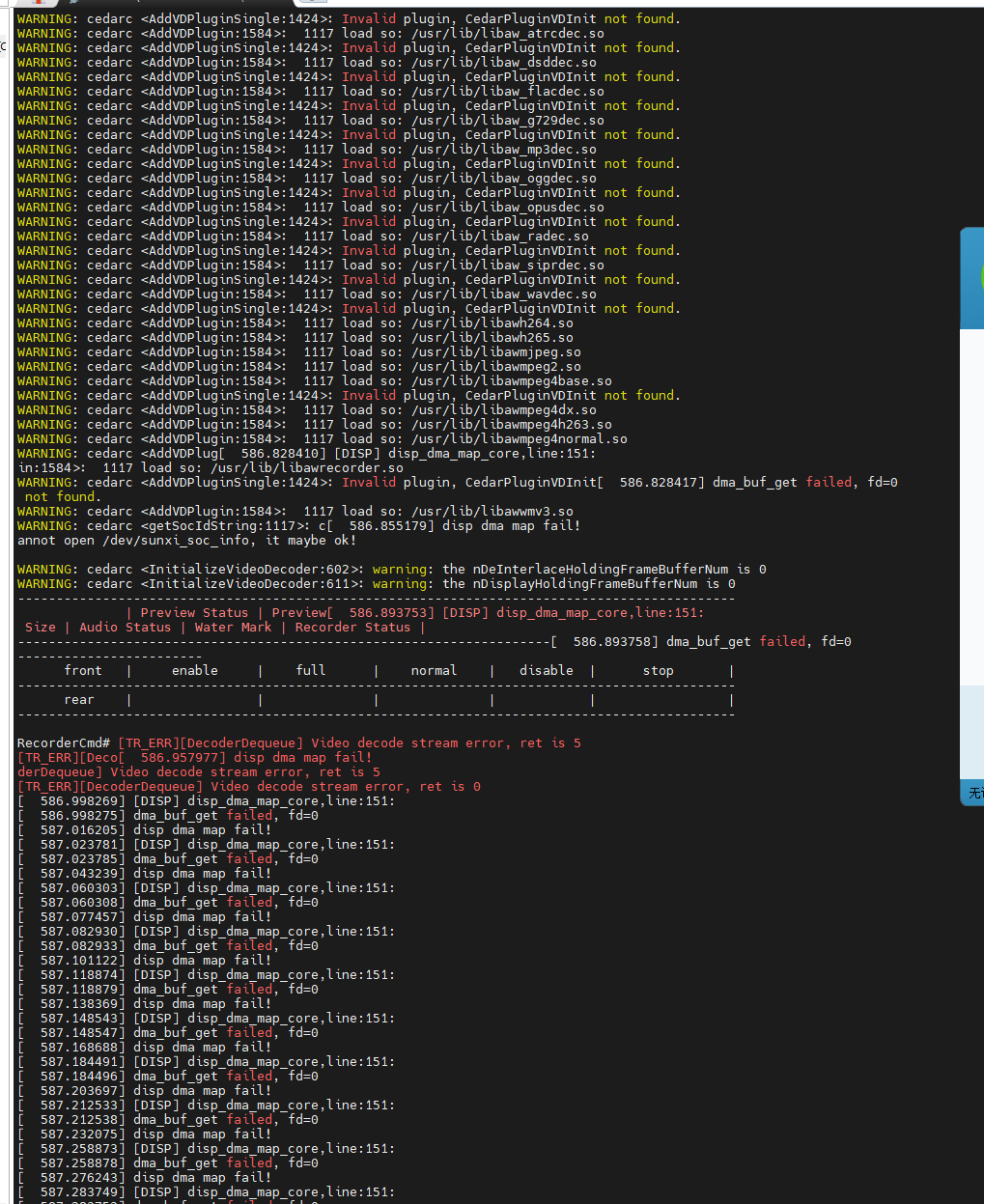Click the /usr/lib/libawh265.so path text
The height and width of the screenshot is (1204, 984).
tap(492, 337)
